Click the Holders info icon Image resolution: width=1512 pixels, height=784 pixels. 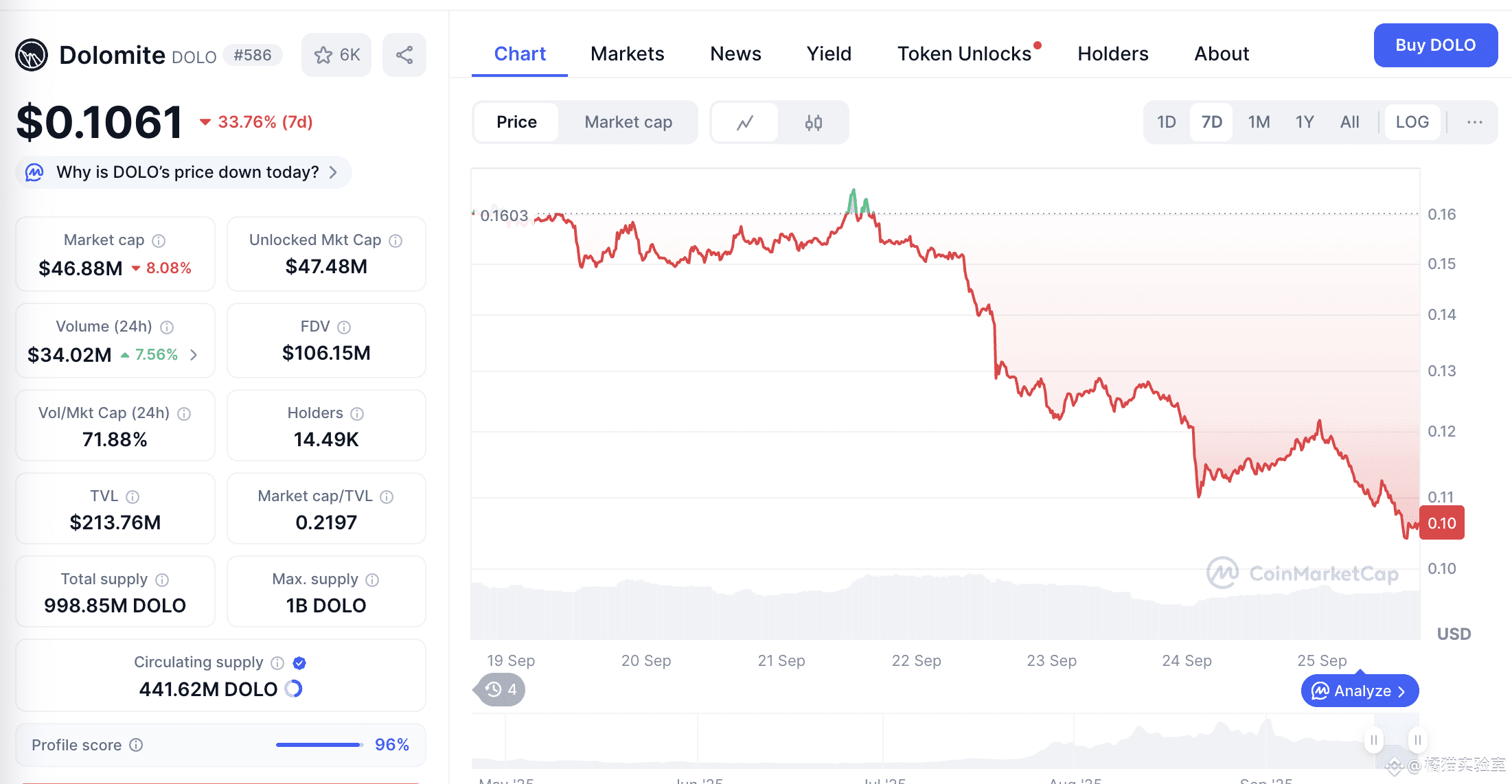[357, 413]
